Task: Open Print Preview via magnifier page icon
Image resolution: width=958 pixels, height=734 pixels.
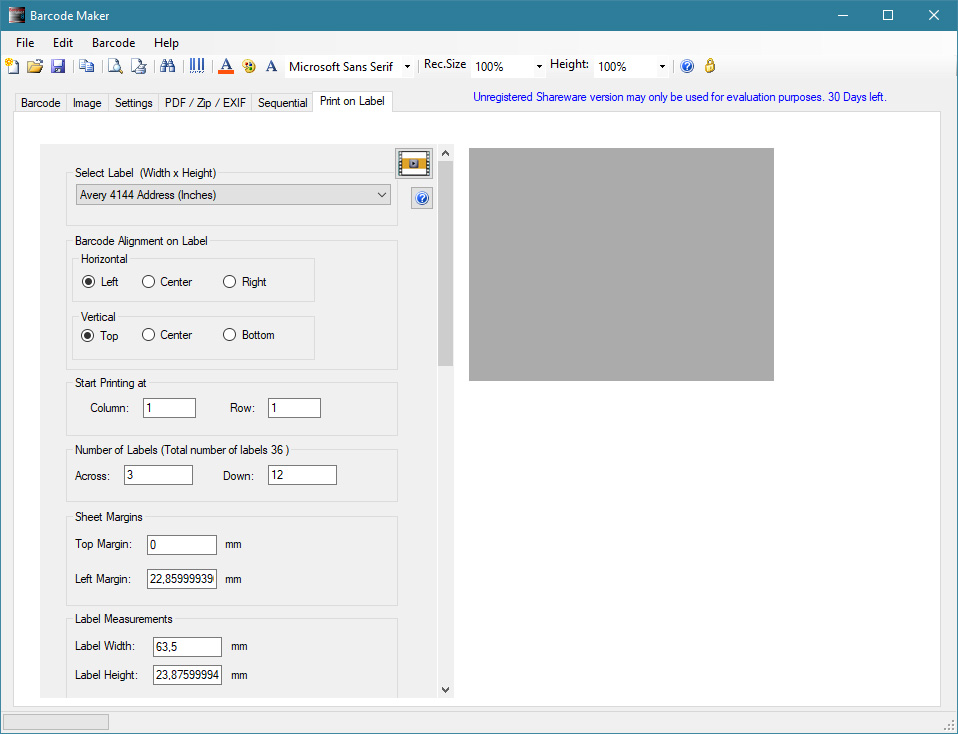Action: point(115,66)
